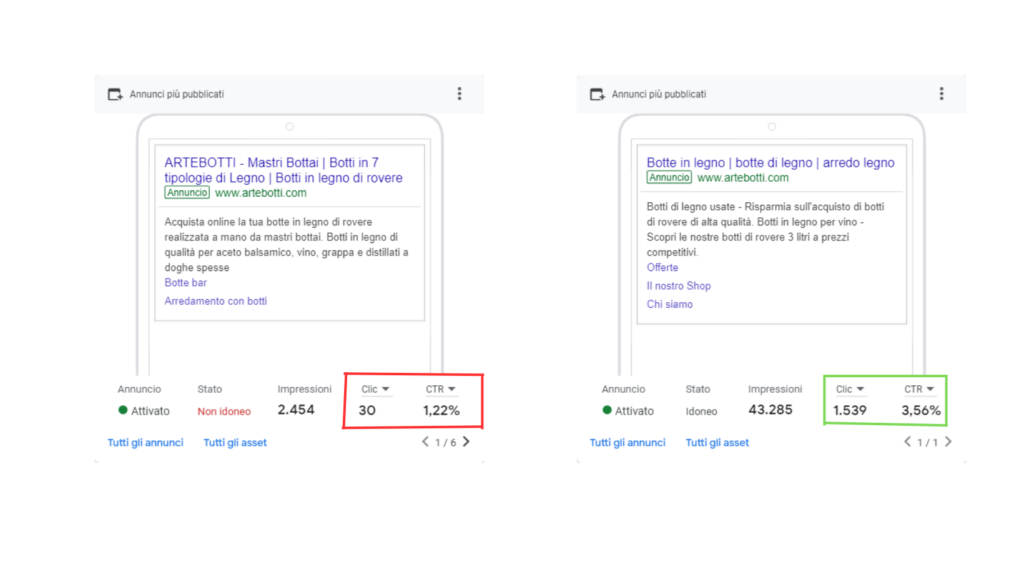The height and width of the screenshot is (577, 1024).
Task: Open 'Tutti gli annunci' link on left card
Action: 146,443
